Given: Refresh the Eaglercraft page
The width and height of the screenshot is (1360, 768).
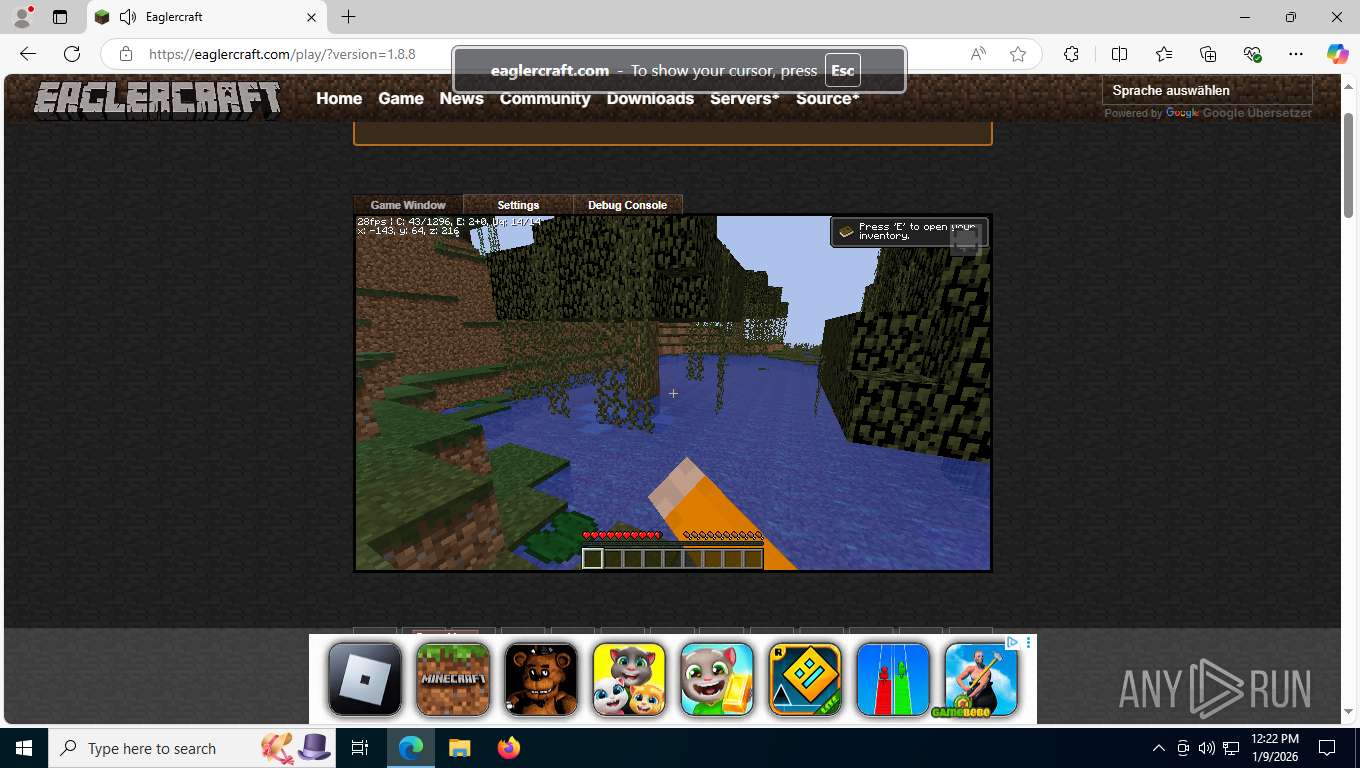Looking at the screenshot, I should pyautogui.click(x=72, y=54).
